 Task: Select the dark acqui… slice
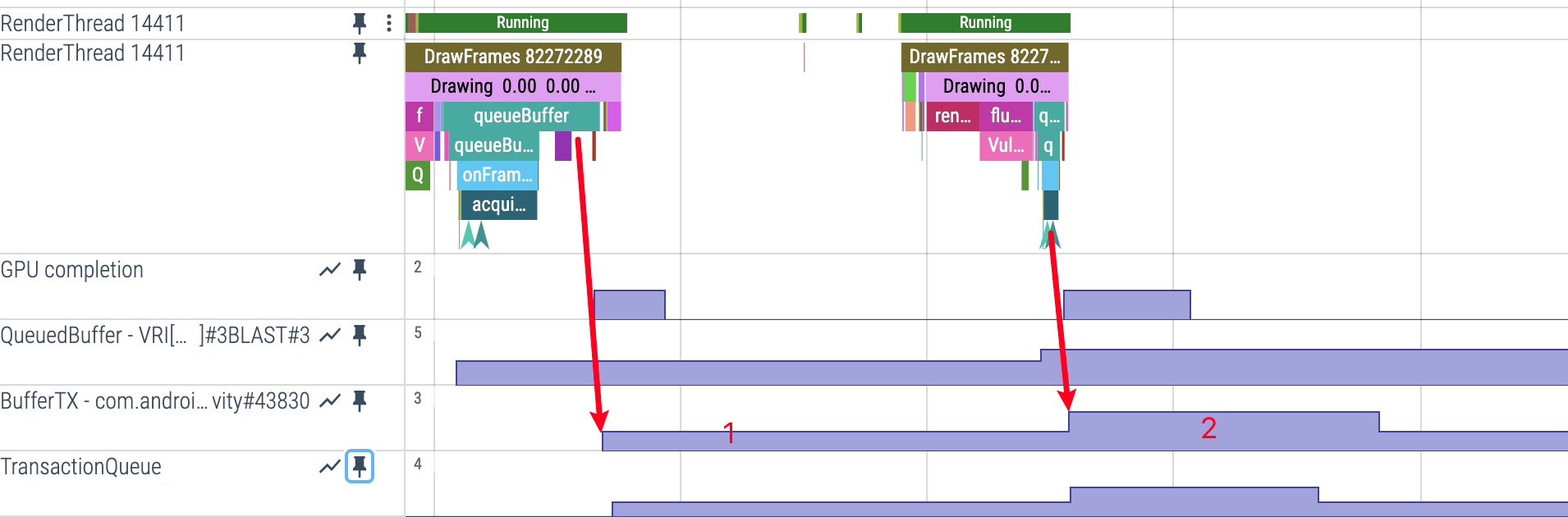498,204
